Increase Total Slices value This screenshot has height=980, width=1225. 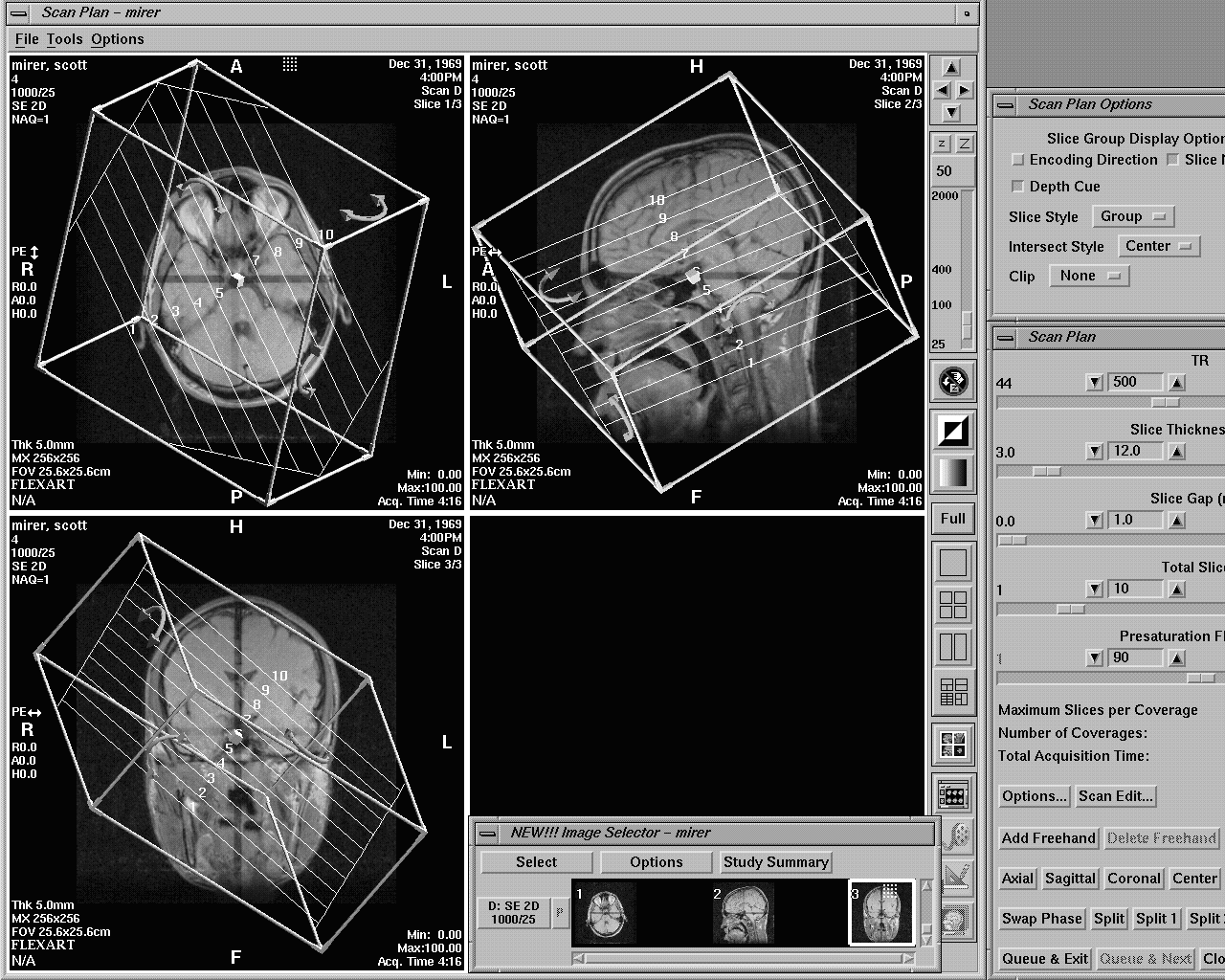(x=1177, y=589)
